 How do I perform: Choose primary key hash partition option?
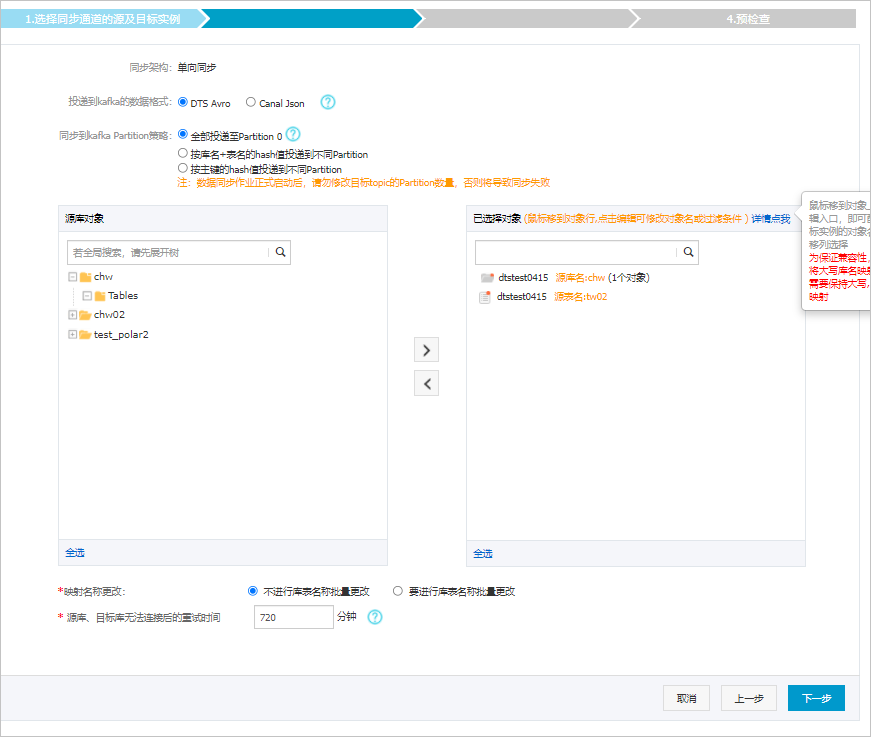(183, 168)
